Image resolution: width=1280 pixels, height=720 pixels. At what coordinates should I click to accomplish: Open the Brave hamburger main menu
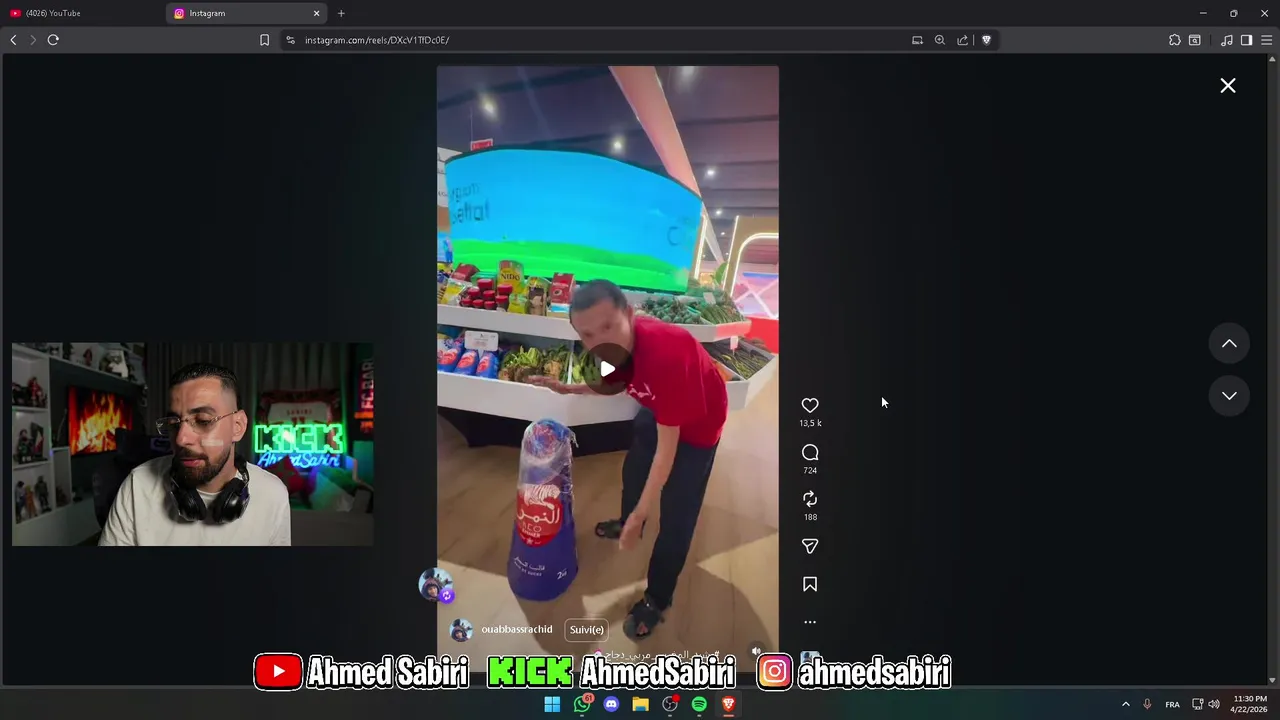coord(1266,40)
